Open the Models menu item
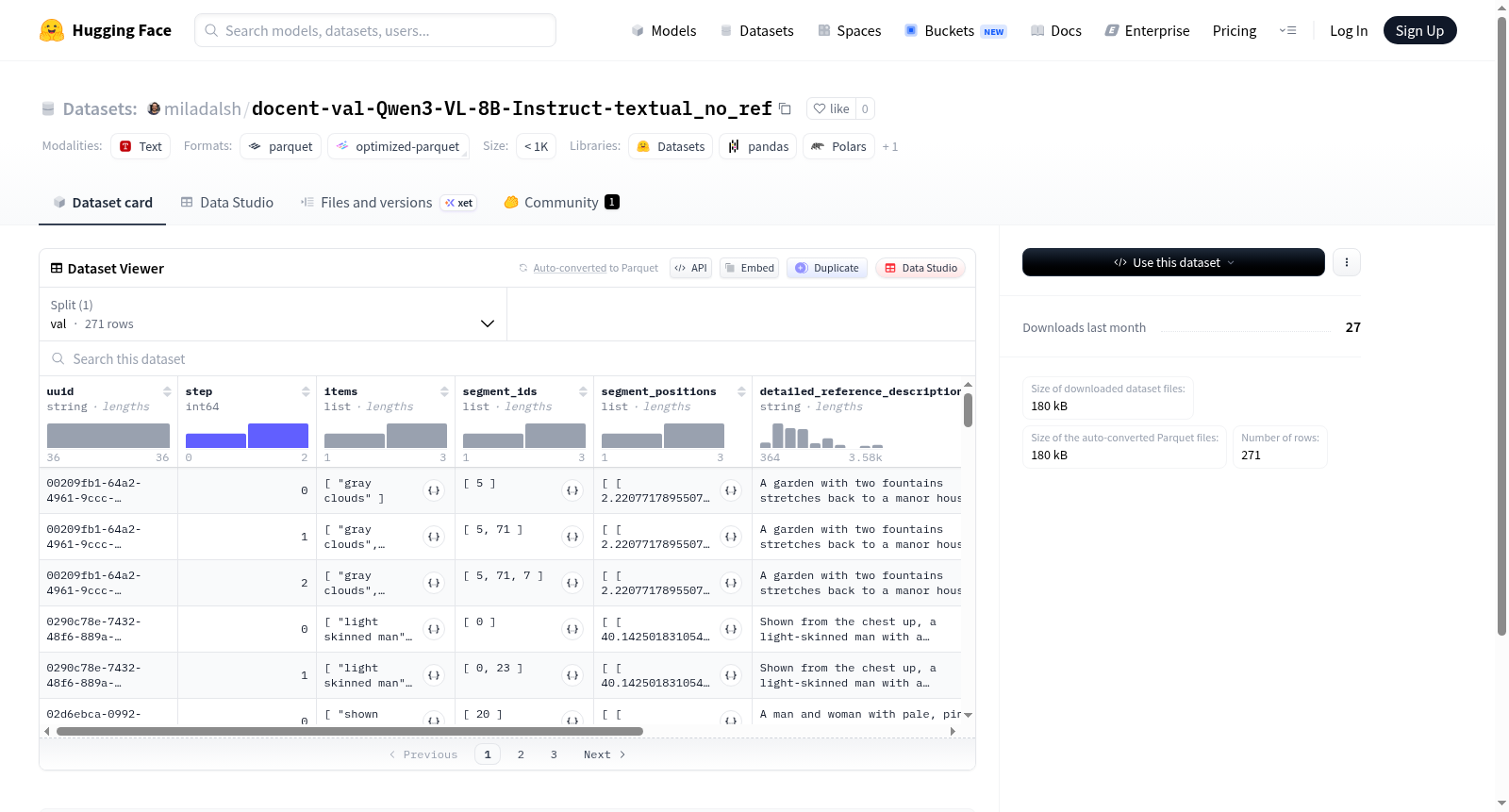Viewport: 1509px width, 812px height. coord(664,30)
